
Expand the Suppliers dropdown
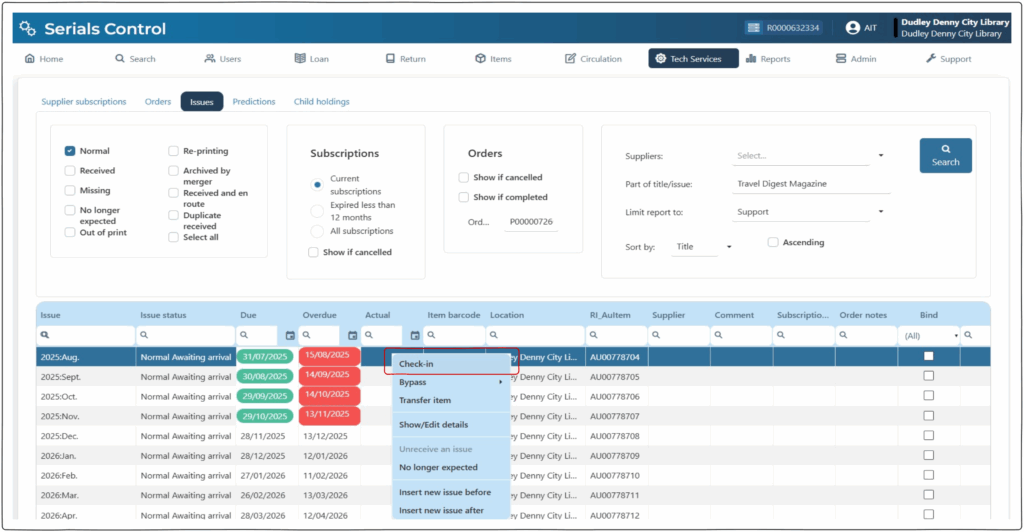(x=881, y=156)
